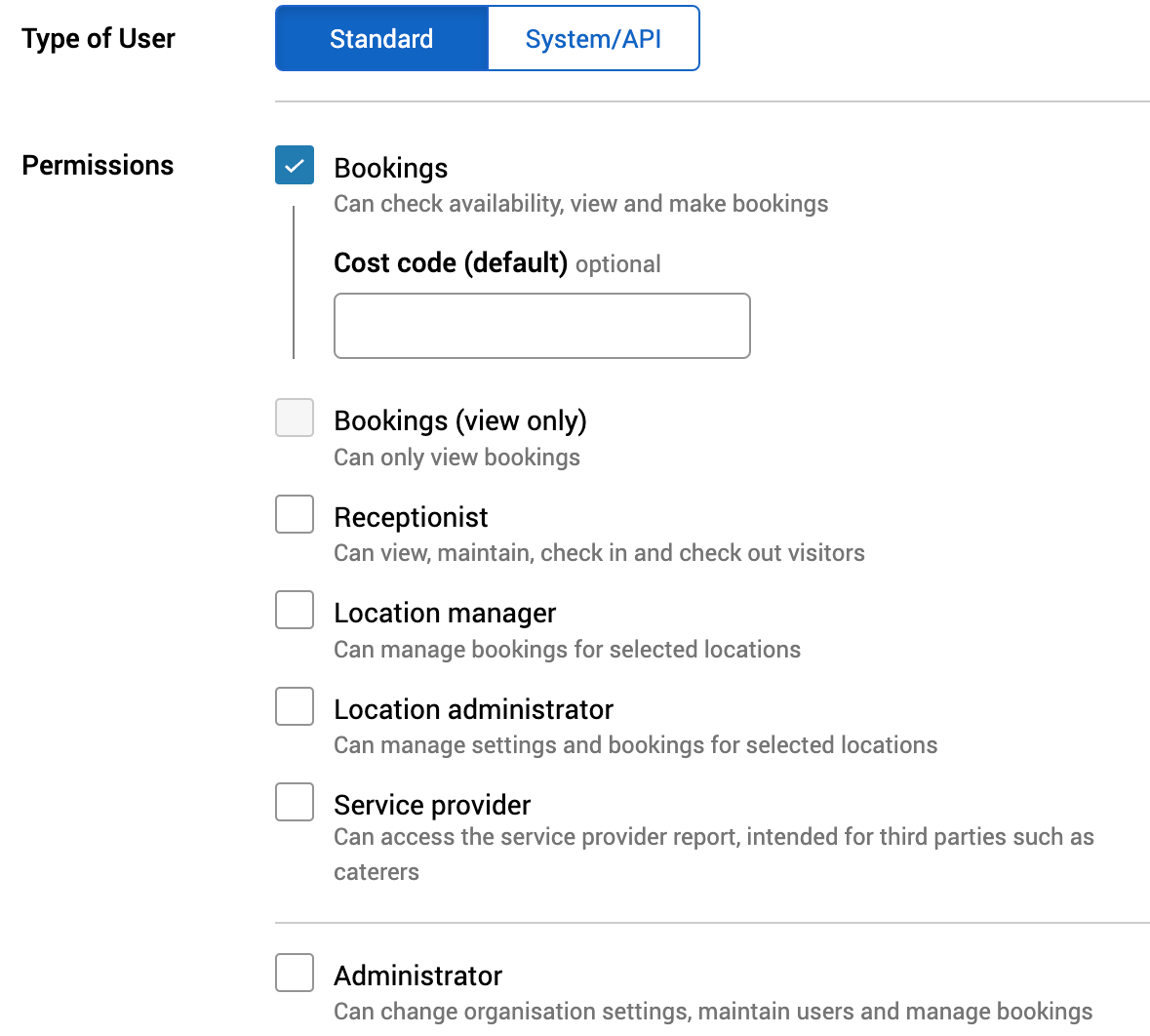Click the Cost code (default) heading
1150x1036 pixels.
click(x=450, y=262)
